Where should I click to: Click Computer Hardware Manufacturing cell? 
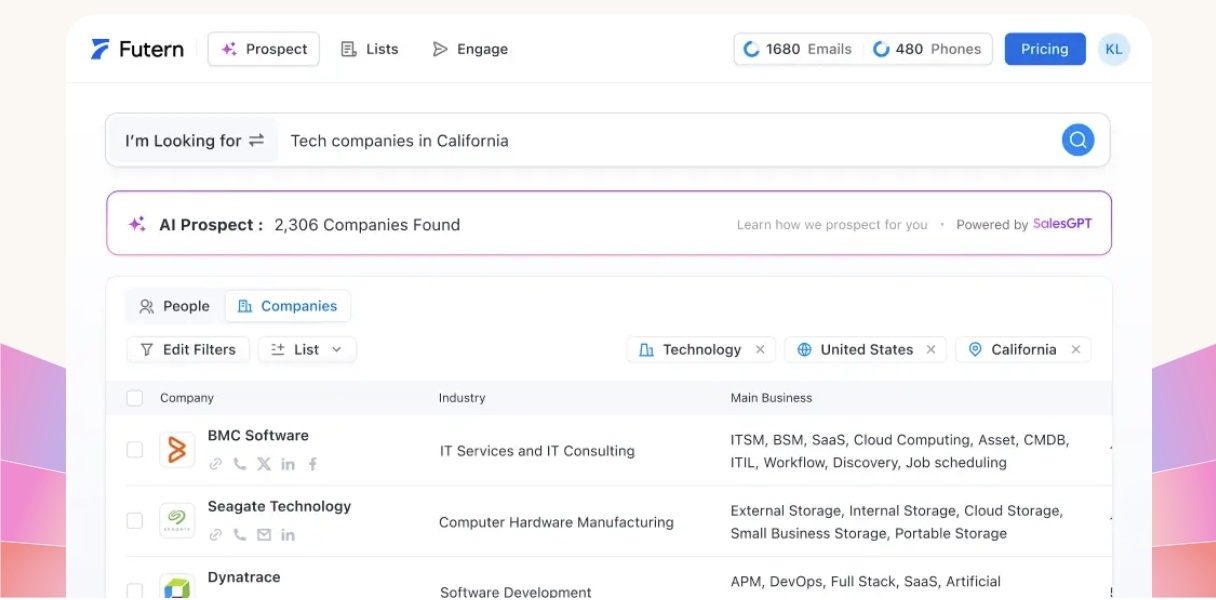click(556, 522)
